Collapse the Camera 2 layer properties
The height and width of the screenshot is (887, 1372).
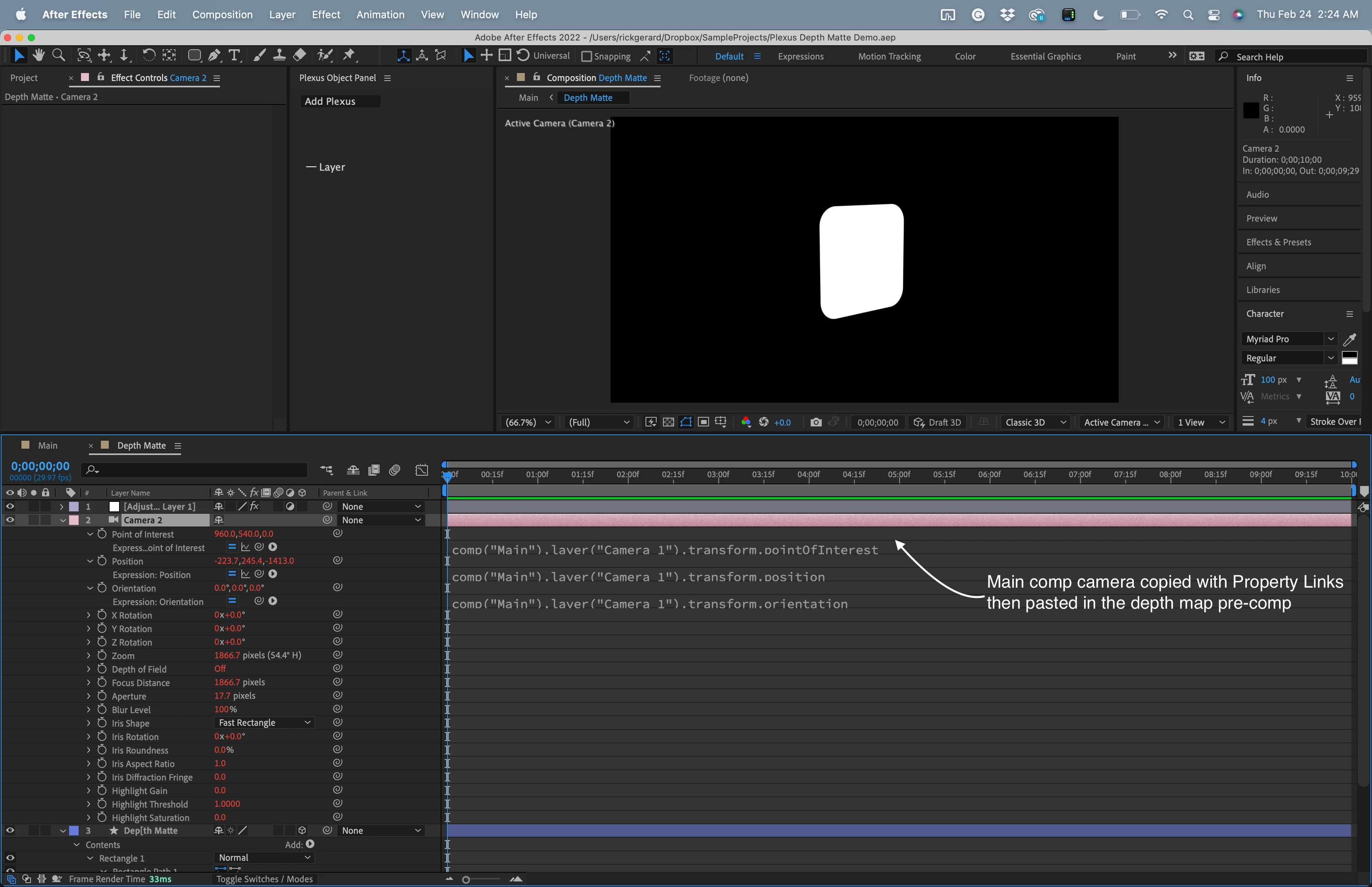click(63, 520)
